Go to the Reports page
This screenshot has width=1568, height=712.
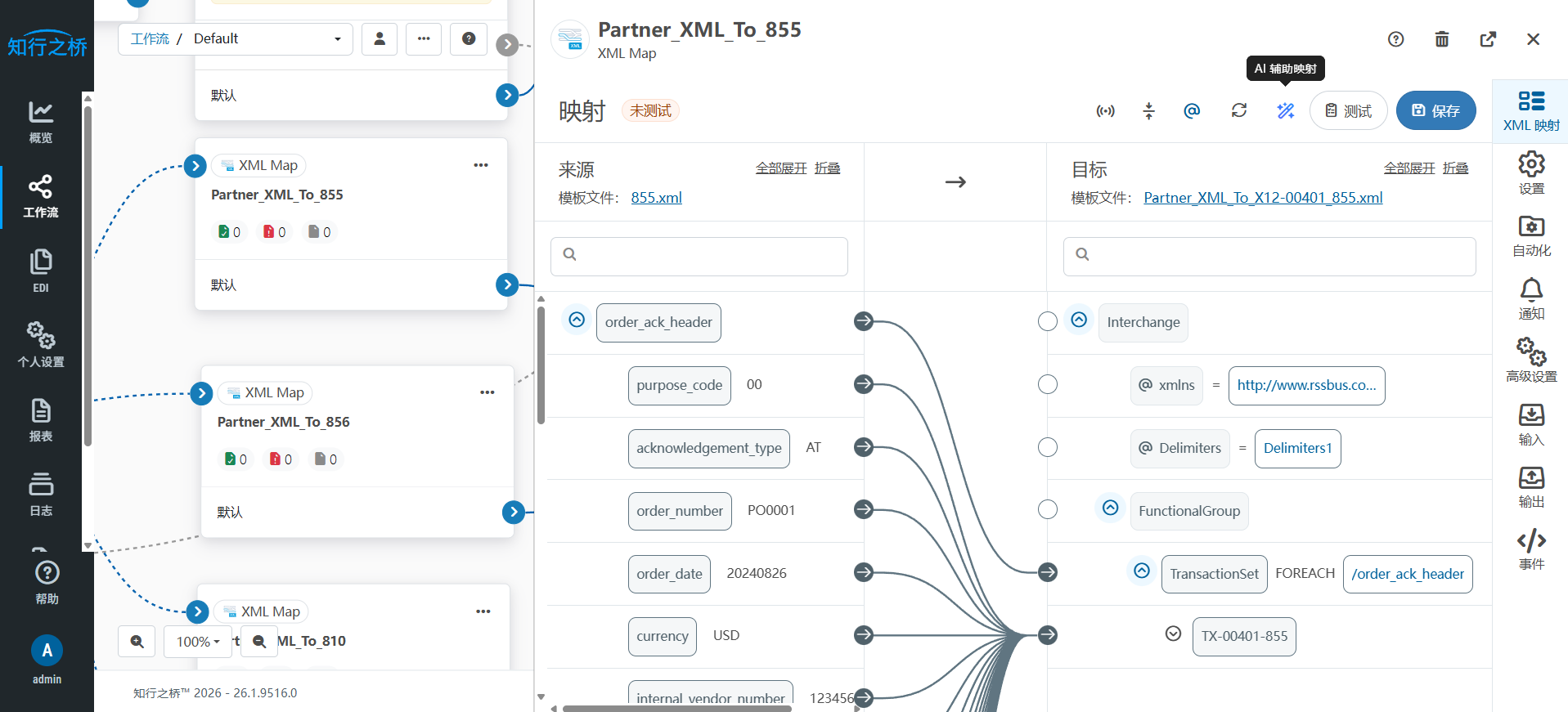click(41, 420)
